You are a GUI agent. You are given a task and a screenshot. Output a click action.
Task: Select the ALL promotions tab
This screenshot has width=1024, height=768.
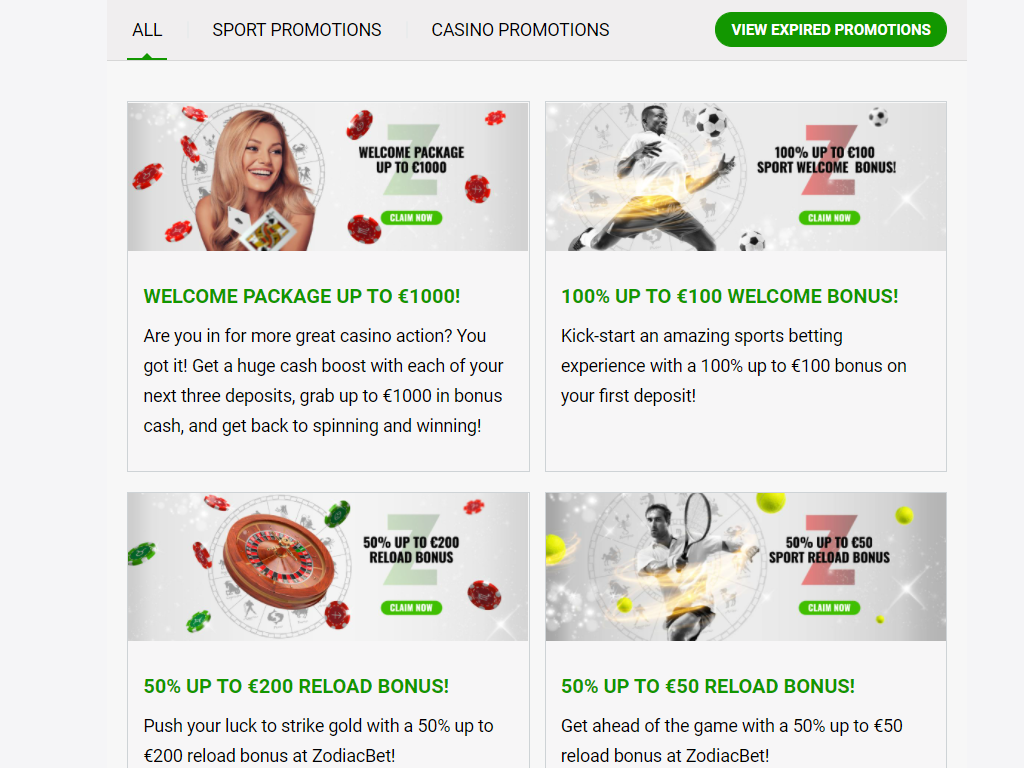147,30
